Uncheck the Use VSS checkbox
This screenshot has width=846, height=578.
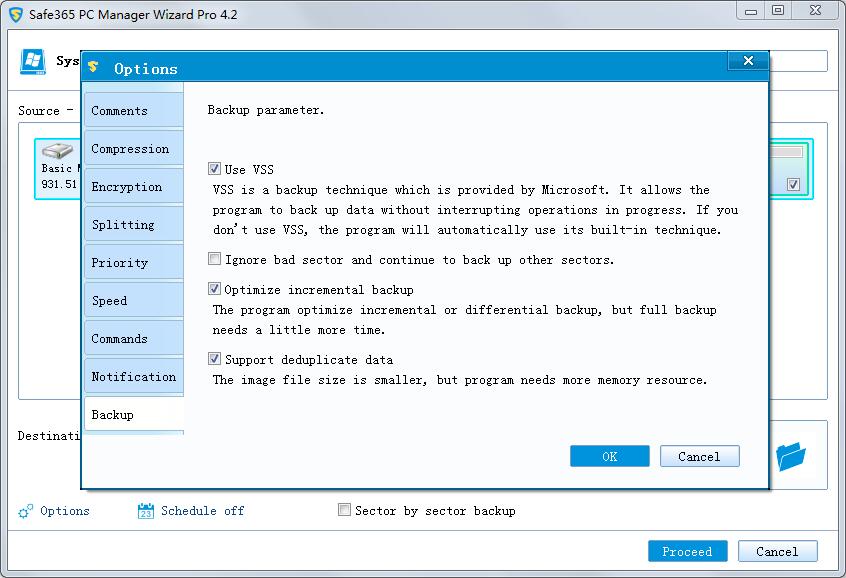[x=214, y=169]
